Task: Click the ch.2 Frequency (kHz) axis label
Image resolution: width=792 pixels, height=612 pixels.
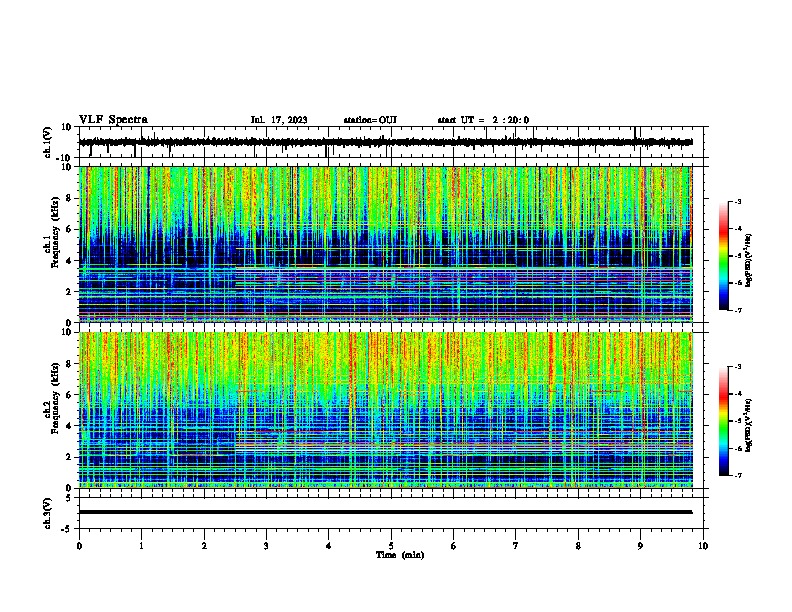Action: point(51,398)
